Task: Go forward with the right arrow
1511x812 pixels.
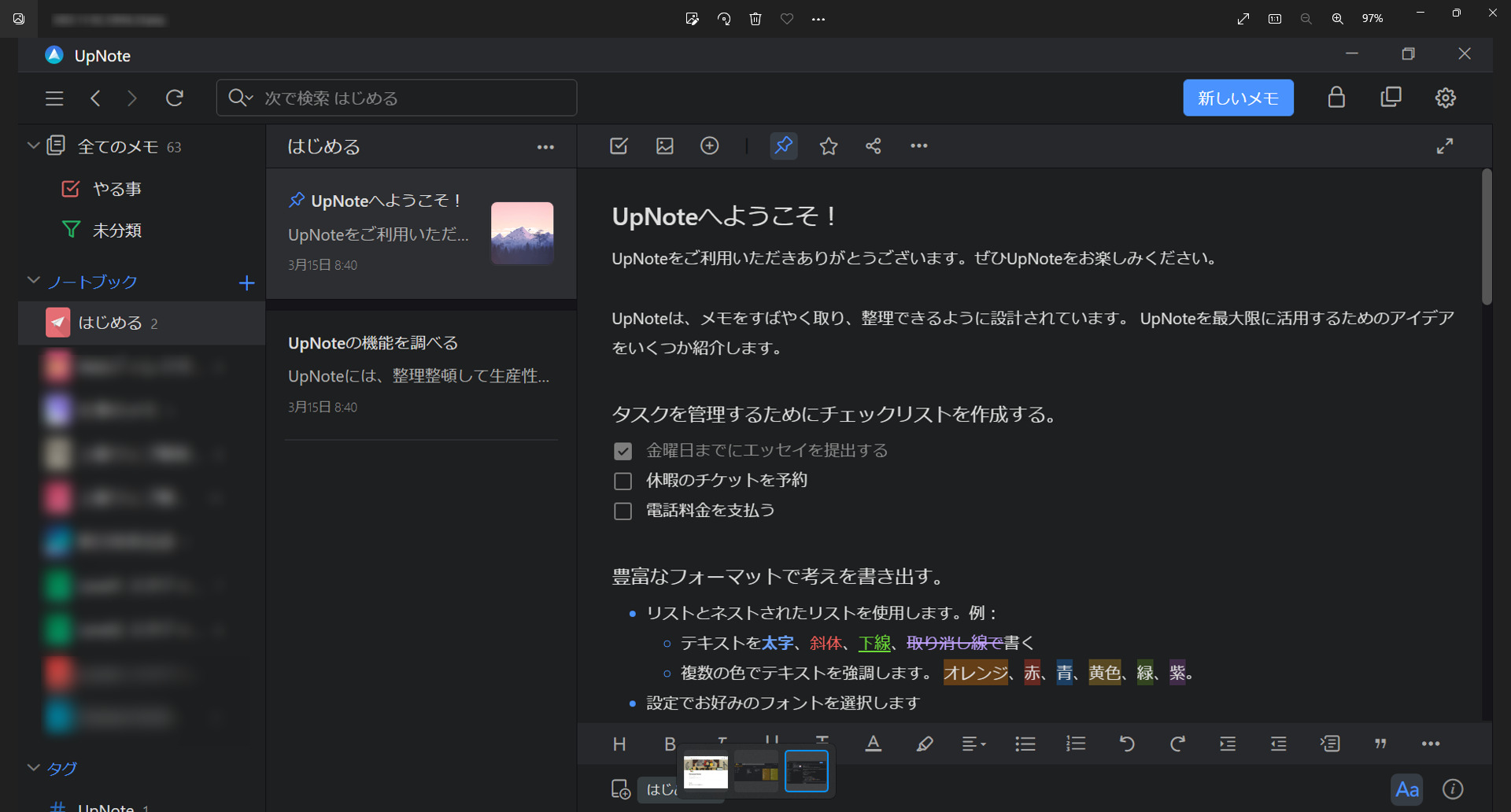Action: [132, 98]
